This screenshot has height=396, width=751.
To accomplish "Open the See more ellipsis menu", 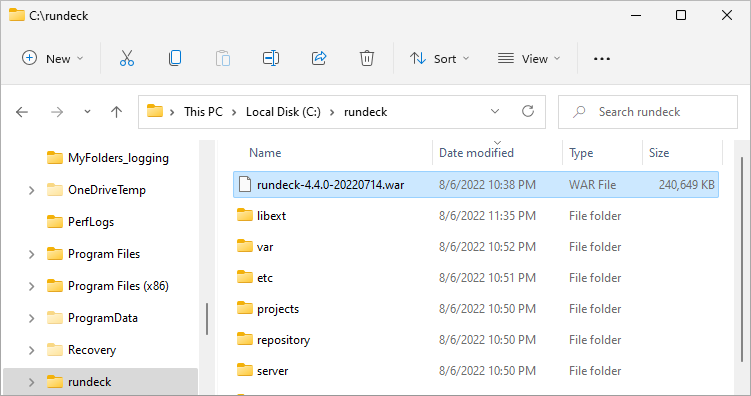I will click(x=602, y=59).
